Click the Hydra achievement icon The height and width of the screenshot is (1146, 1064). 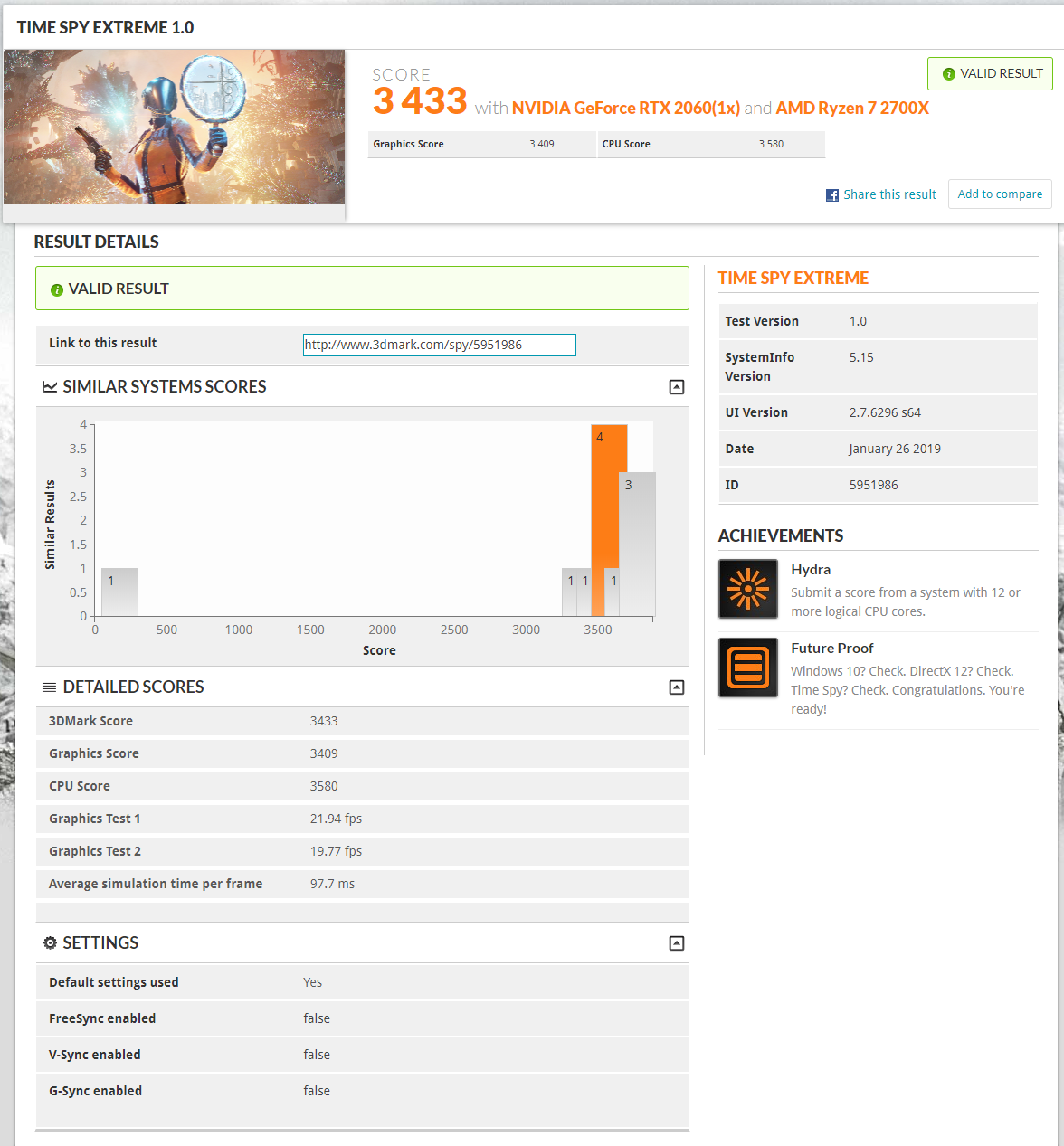[x=747, y=589]
